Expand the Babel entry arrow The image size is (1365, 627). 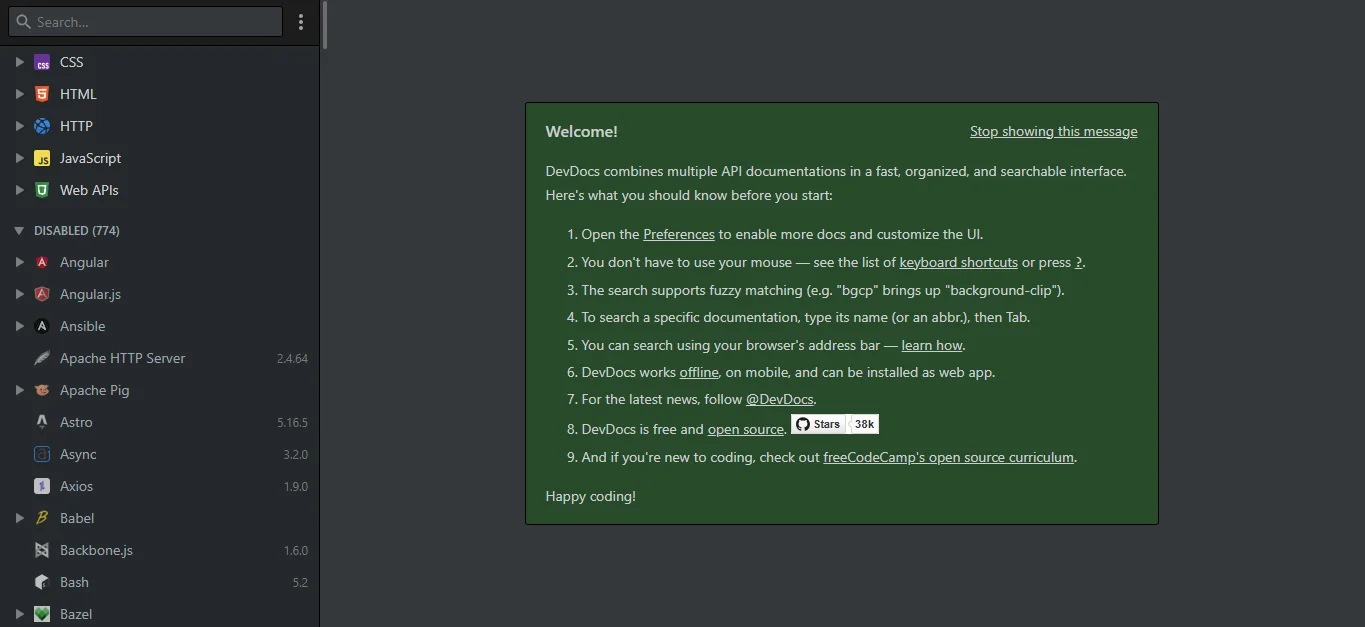[x=19, y=518]
